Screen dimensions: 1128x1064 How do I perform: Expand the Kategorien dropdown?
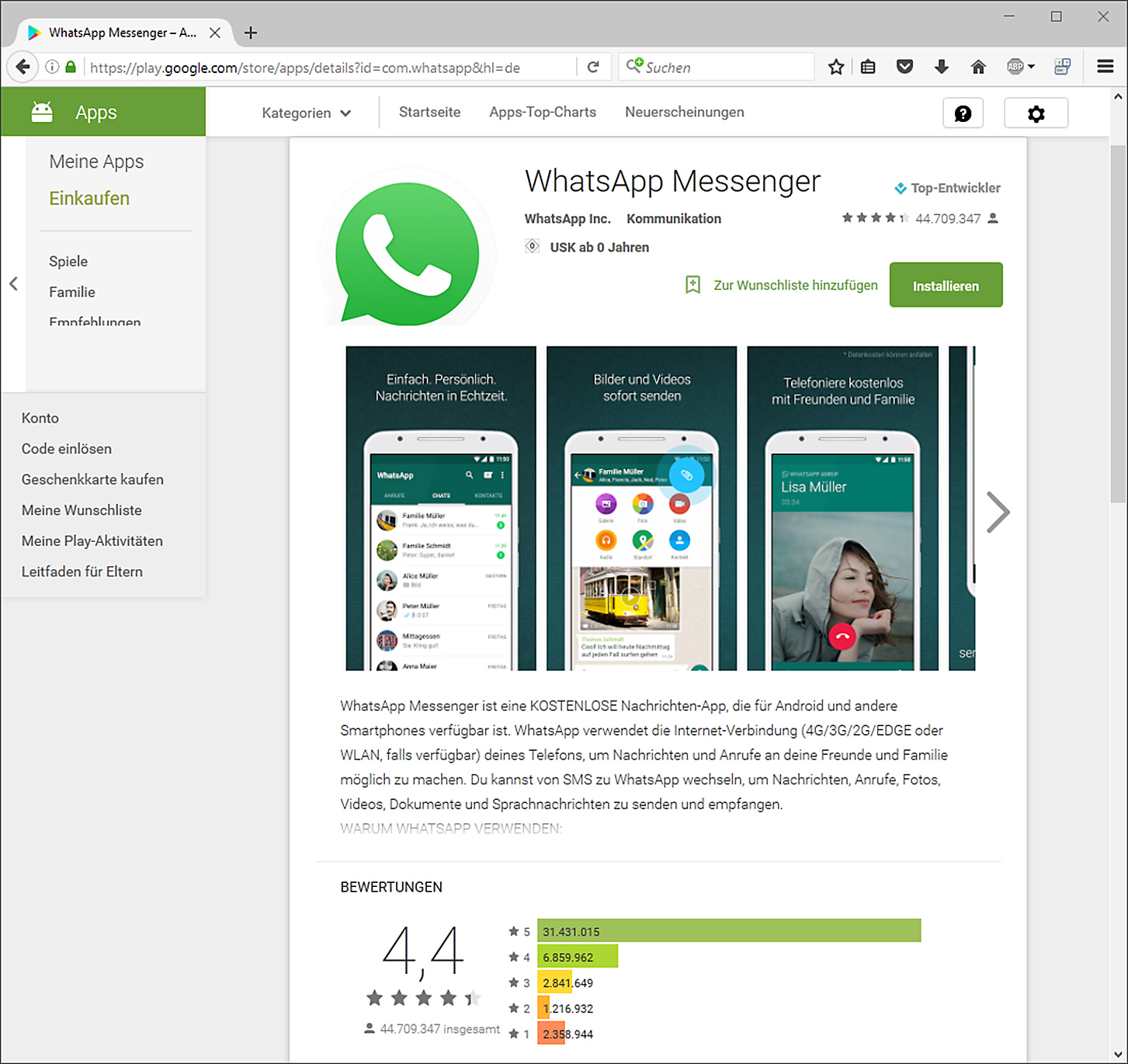(x=306, y=113)
